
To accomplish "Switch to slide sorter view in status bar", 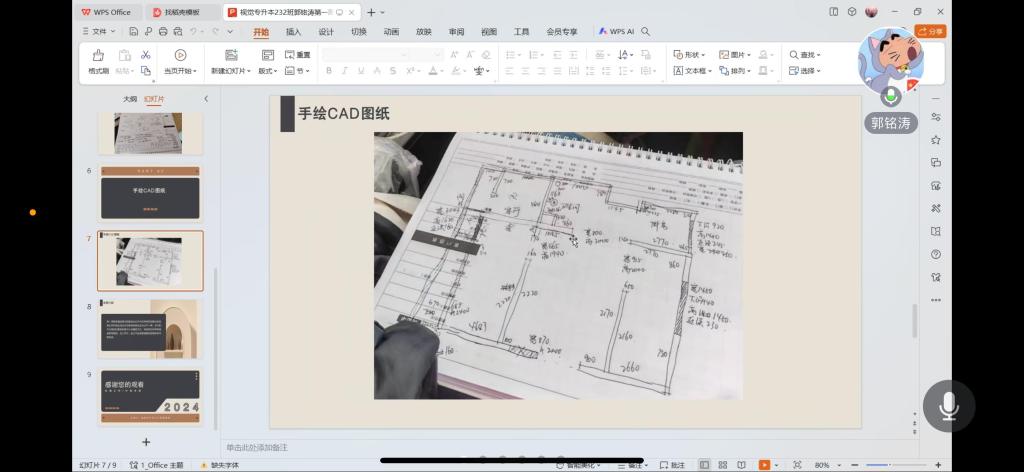I will (x=722, y=465).
